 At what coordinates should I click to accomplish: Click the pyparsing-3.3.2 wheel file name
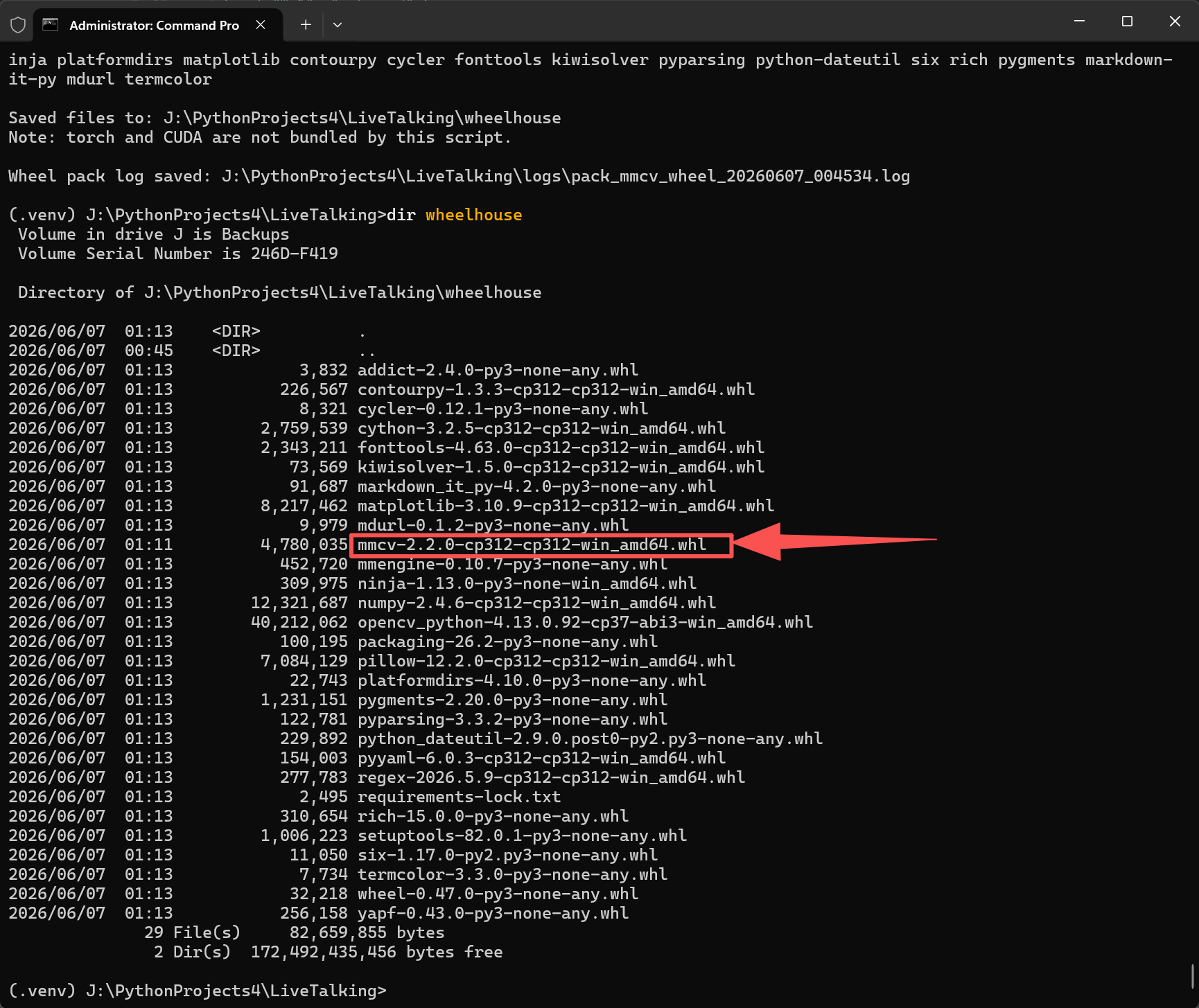pyautogui.click(x=513, y=719)
